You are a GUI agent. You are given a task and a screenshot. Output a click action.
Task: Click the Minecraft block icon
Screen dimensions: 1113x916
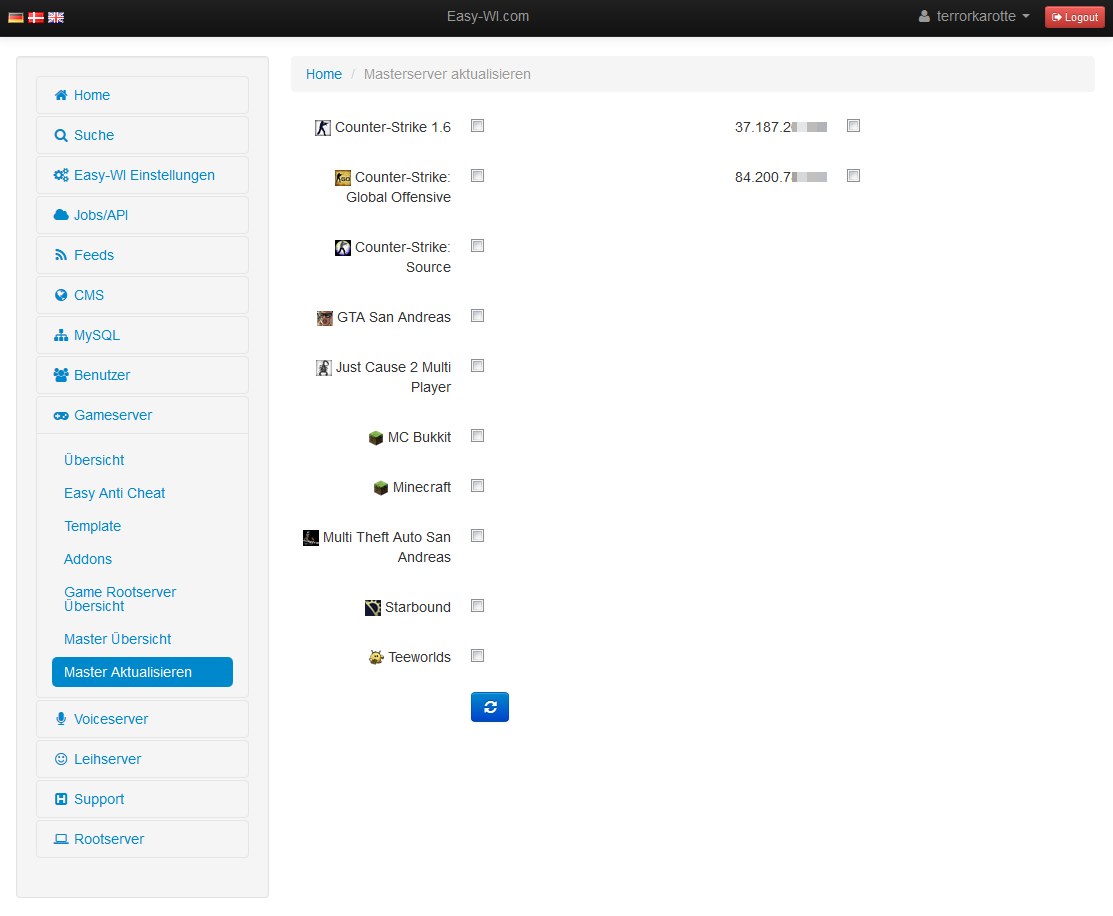point(380,487)
